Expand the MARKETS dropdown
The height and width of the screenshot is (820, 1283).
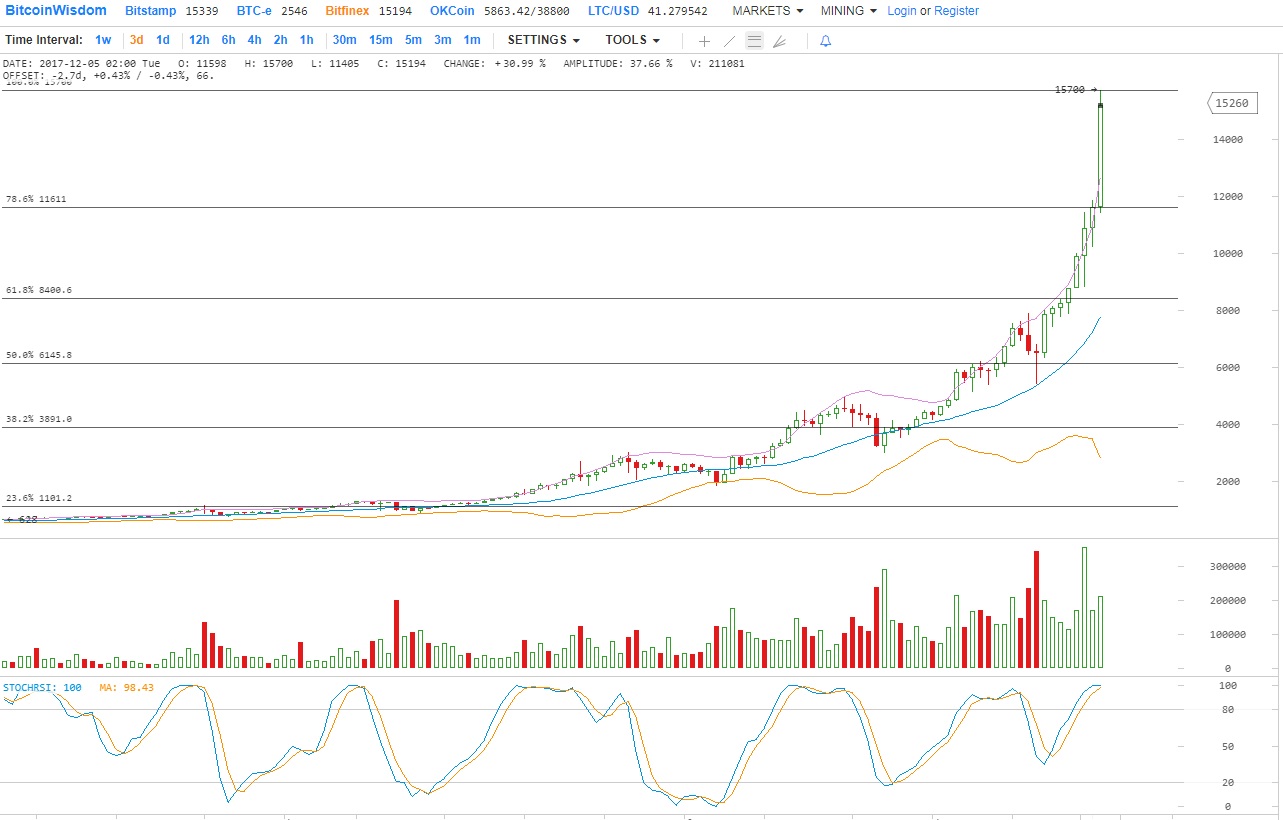coord(768,11)
